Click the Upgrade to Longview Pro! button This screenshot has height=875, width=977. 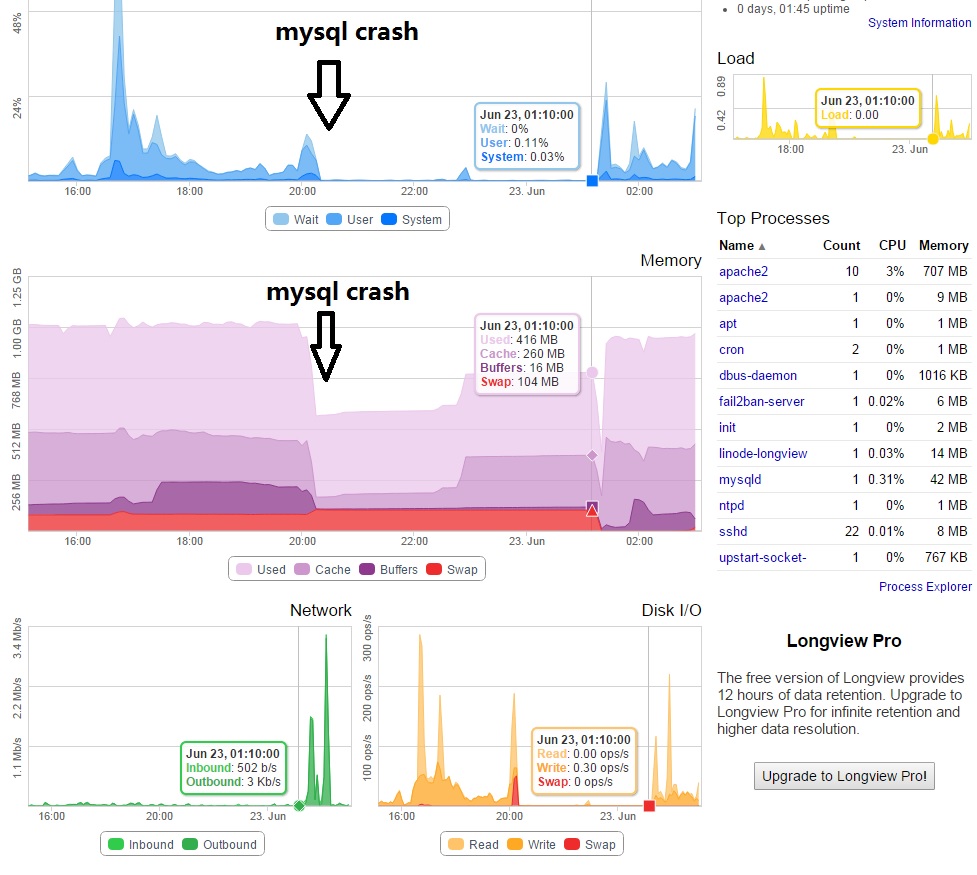(844, 776)
